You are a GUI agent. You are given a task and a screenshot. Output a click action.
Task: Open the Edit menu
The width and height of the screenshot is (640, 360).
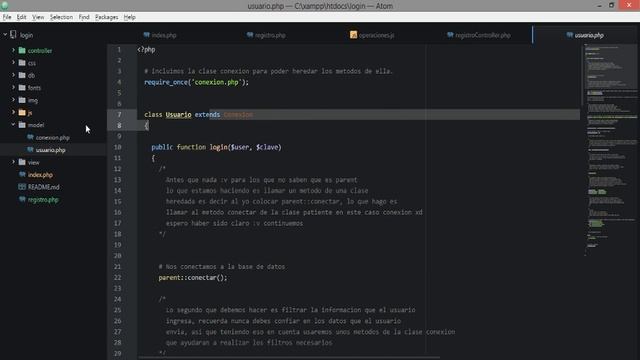[x=21, y=17]
